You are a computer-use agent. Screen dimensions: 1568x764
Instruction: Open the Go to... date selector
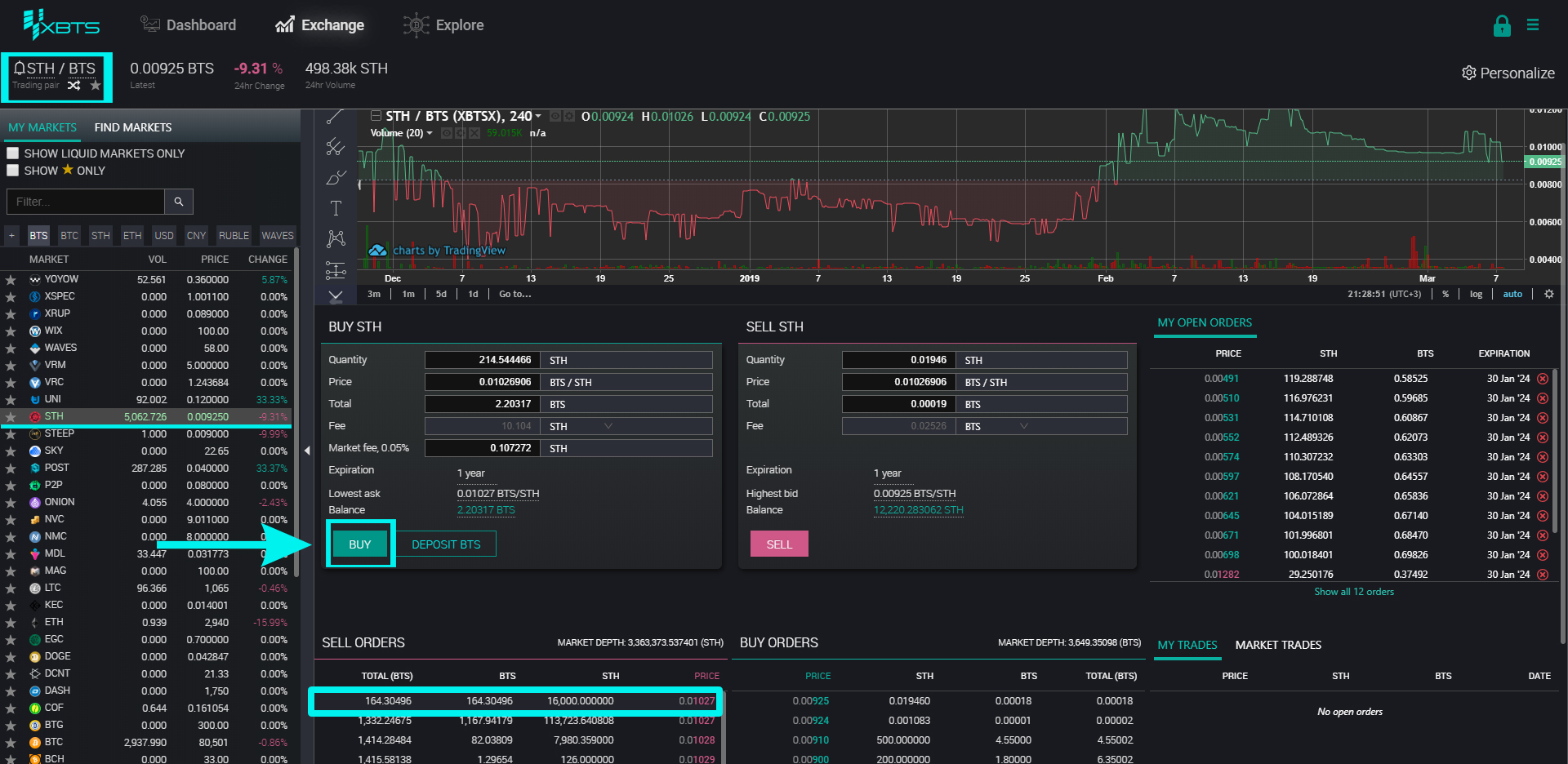click(x=514, y=294)
